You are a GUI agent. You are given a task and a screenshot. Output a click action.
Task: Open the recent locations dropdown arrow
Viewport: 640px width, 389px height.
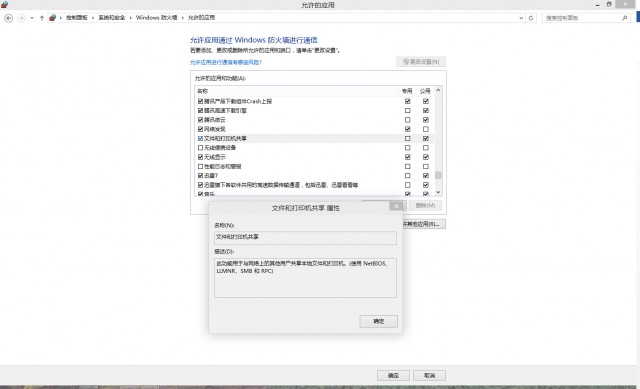pos(32,18)
